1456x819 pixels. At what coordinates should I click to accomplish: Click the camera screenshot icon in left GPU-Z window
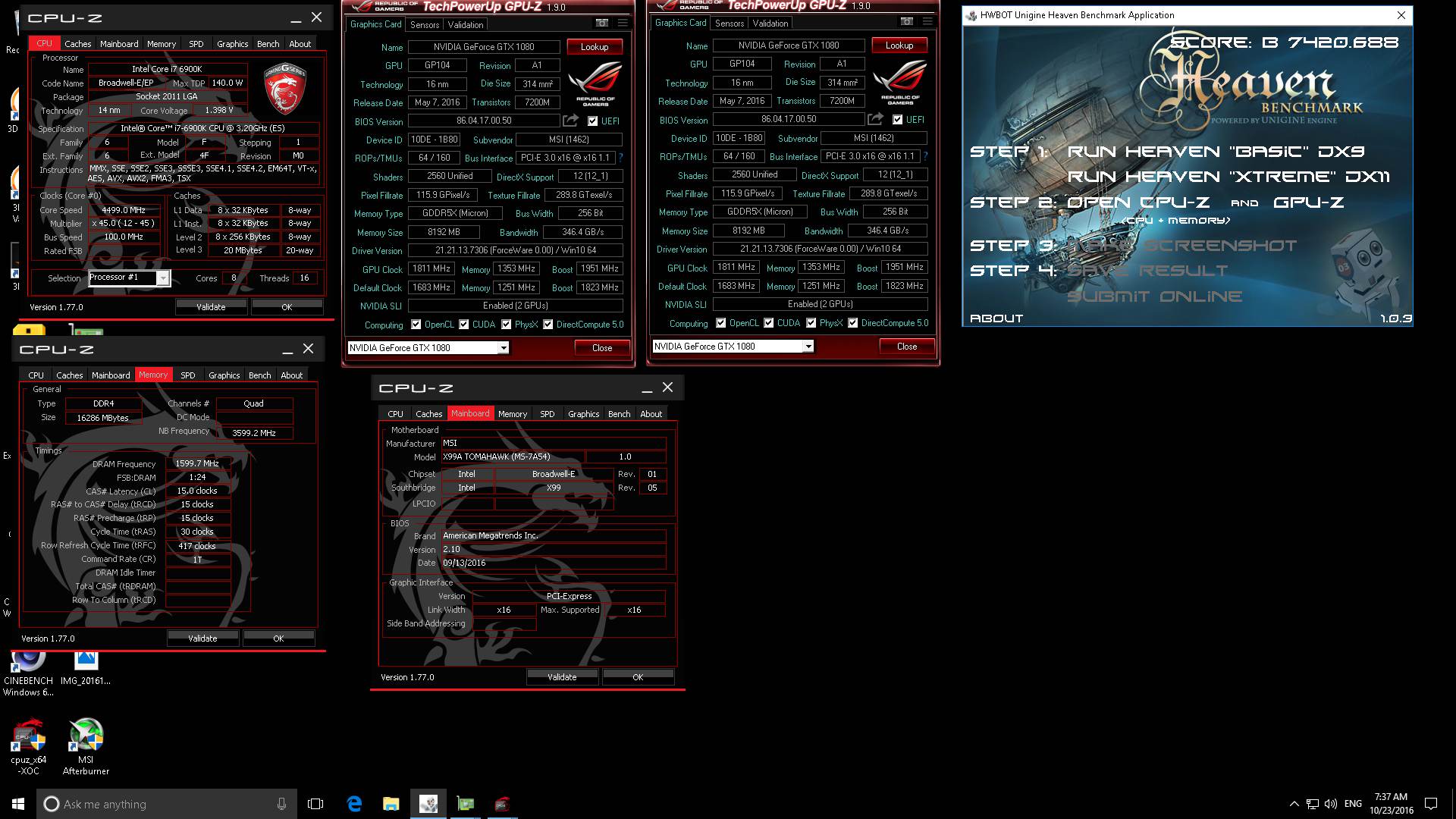pos(601,23)
